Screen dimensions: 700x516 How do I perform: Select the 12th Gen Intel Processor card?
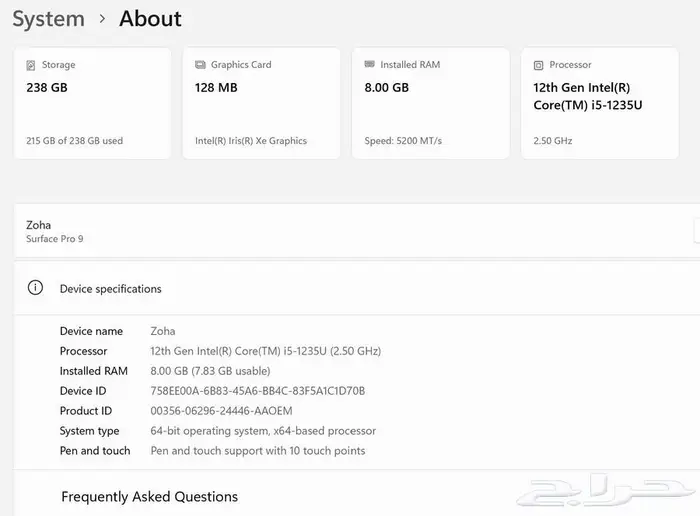click(x=600, y=103)
